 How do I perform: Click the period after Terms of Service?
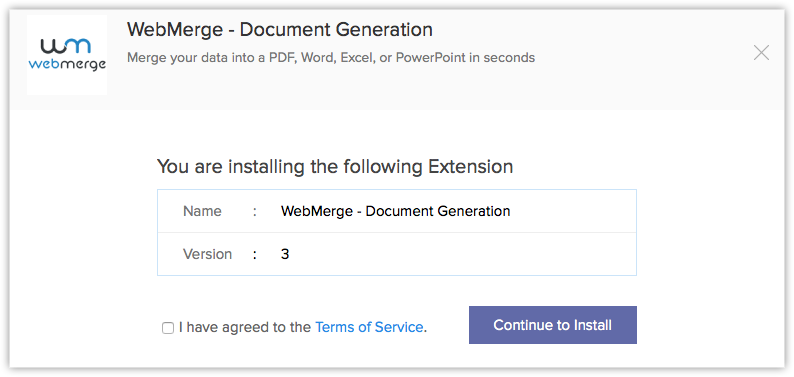tap(425, 331)
